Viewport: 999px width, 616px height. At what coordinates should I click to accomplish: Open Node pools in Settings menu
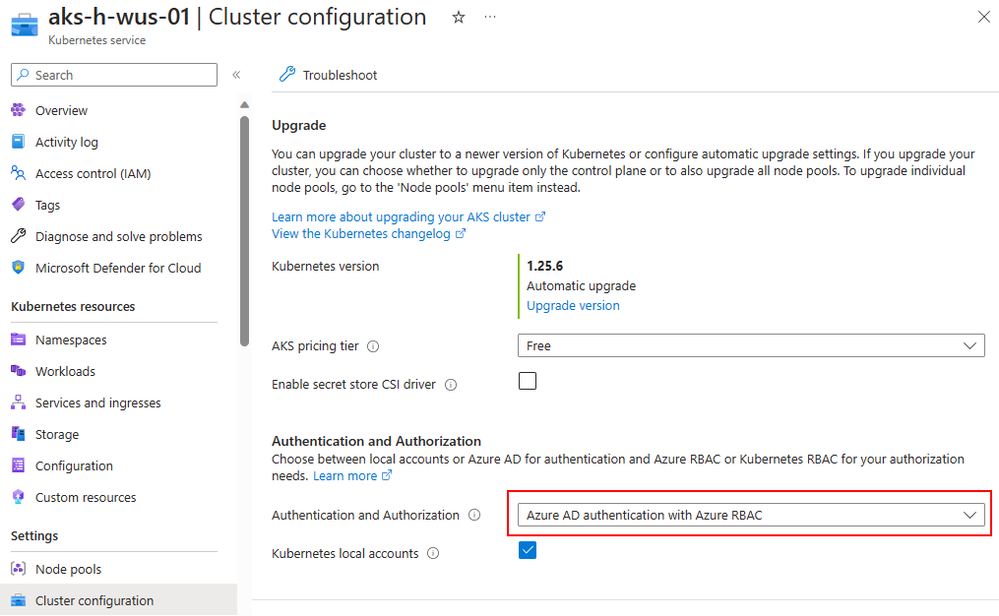click(x=68, y=569)
